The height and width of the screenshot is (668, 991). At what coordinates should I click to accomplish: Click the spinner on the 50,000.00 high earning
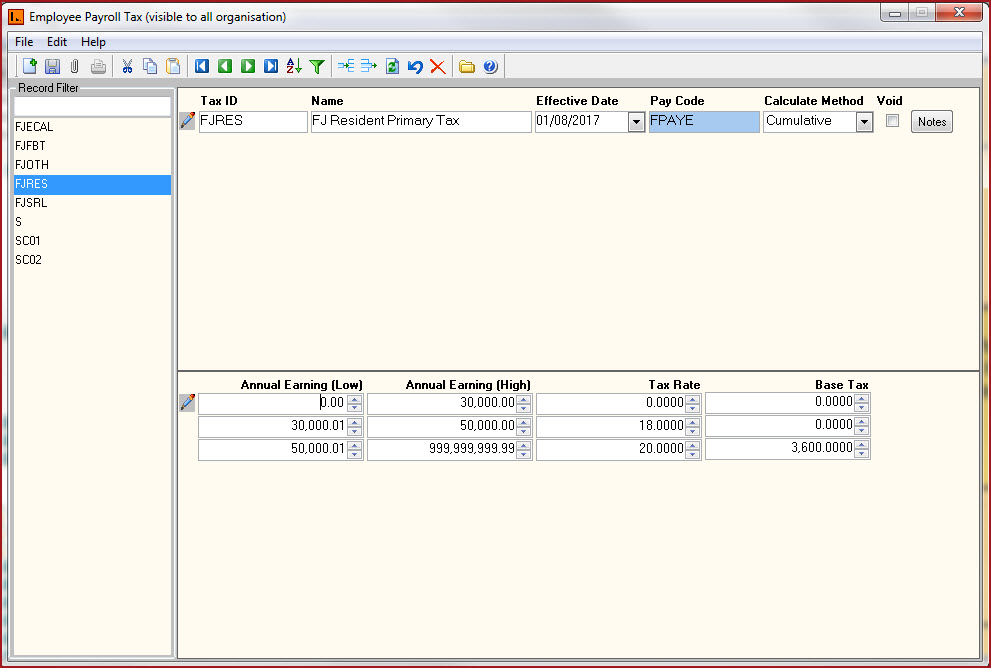(523, 427)
